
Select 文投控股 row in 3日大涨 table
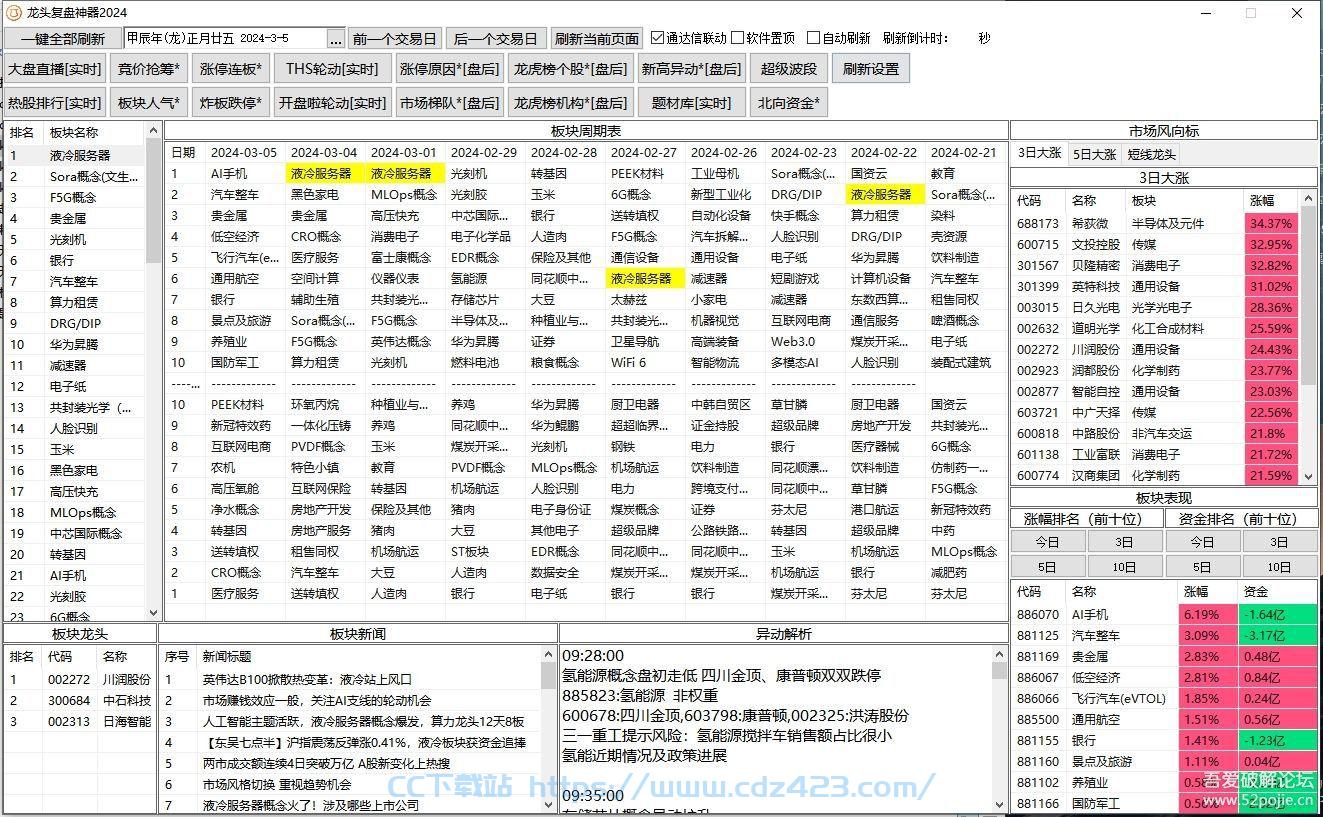click(1155, 244)
